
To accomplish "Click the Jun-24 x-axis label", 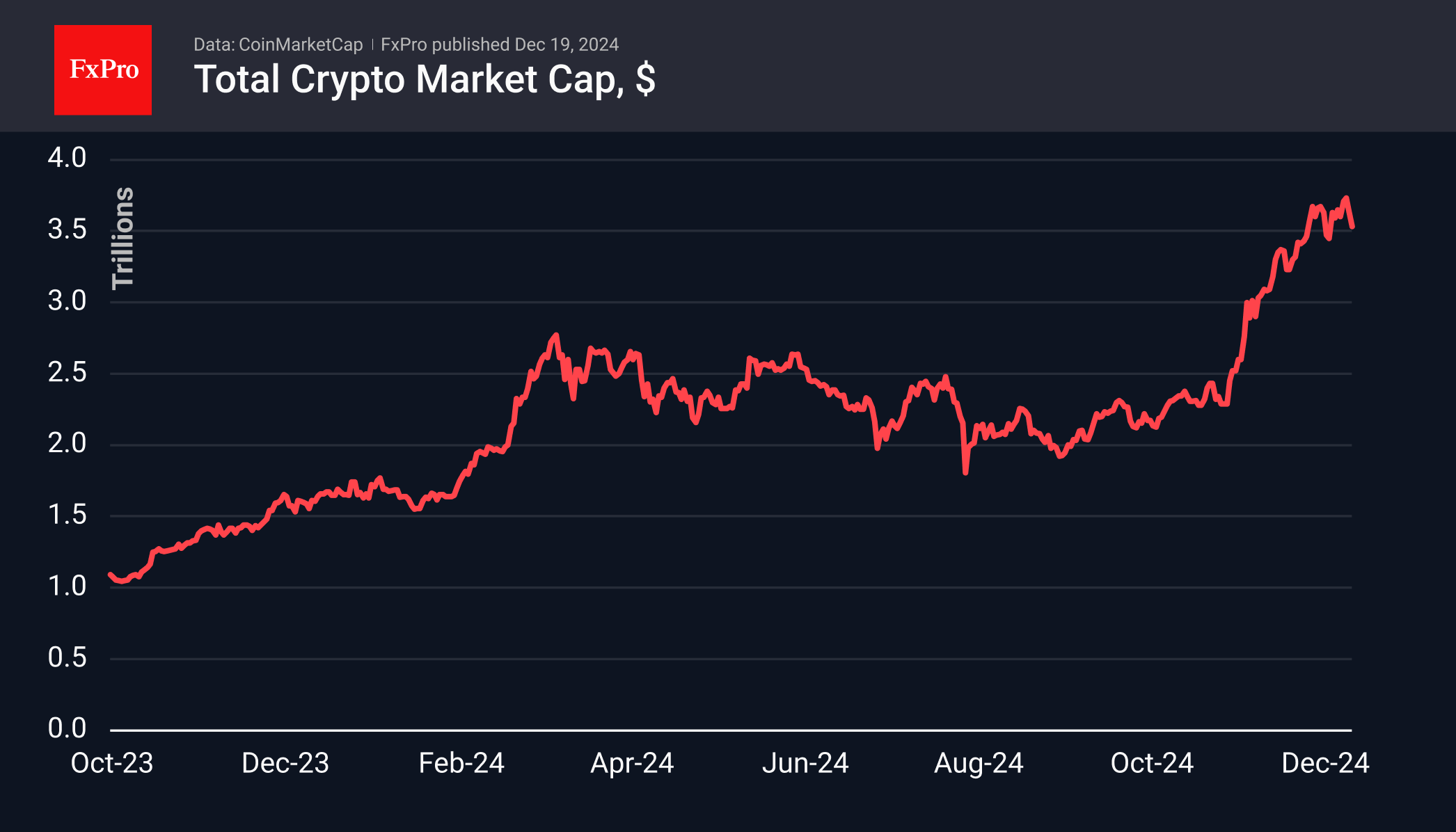I will [x=805, y=763].
